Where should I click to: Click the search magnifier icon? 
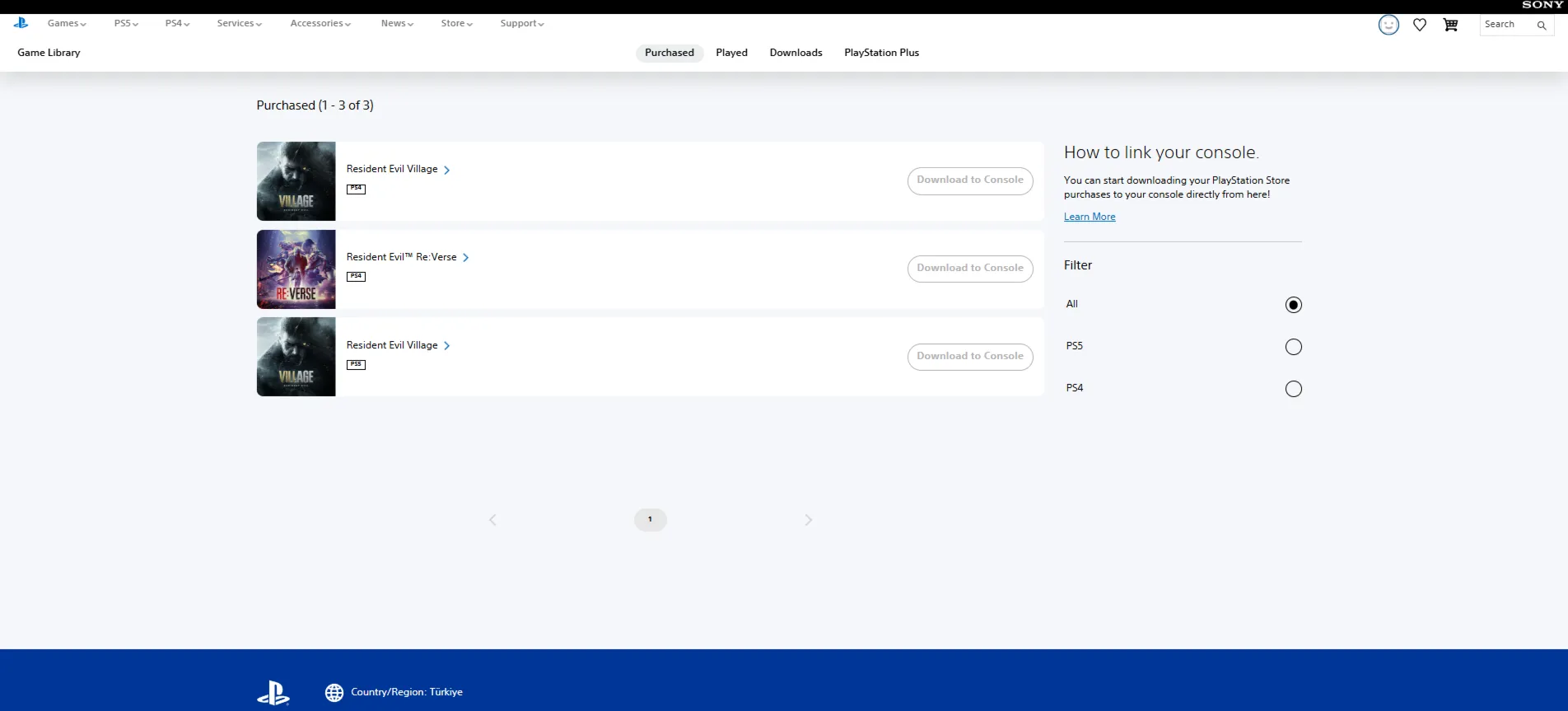coord(1541,25)
